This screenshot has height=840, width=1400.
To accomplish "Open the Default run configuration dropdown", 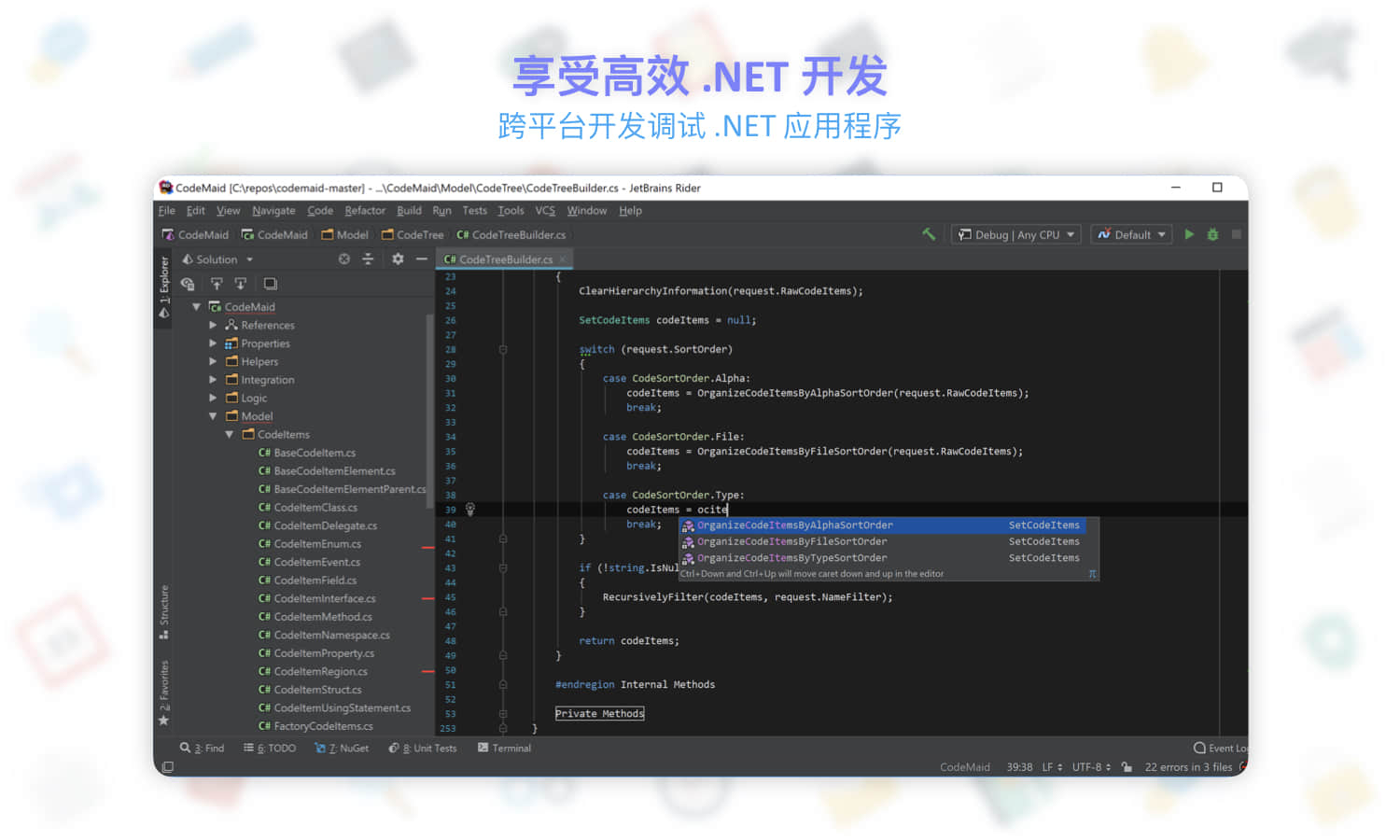I will pos(1131,235).
